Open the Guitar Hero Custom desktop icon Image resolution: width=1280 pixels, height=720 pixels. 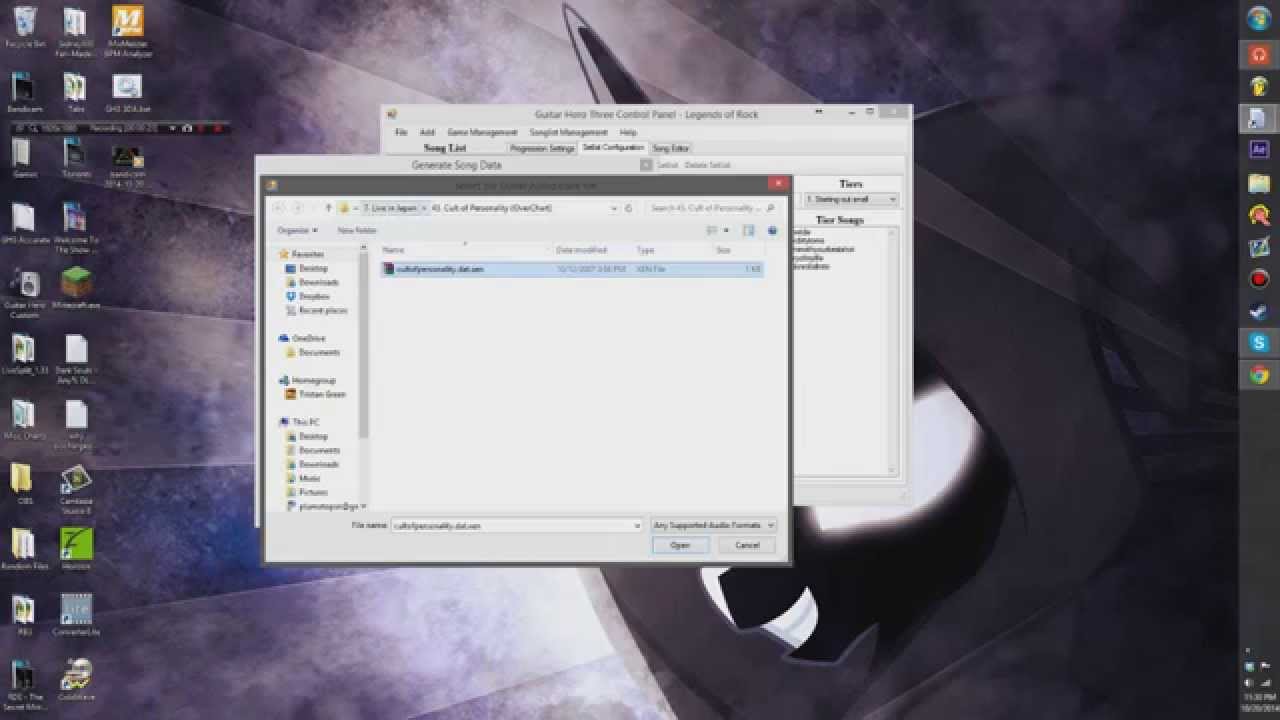click(25, 293)
